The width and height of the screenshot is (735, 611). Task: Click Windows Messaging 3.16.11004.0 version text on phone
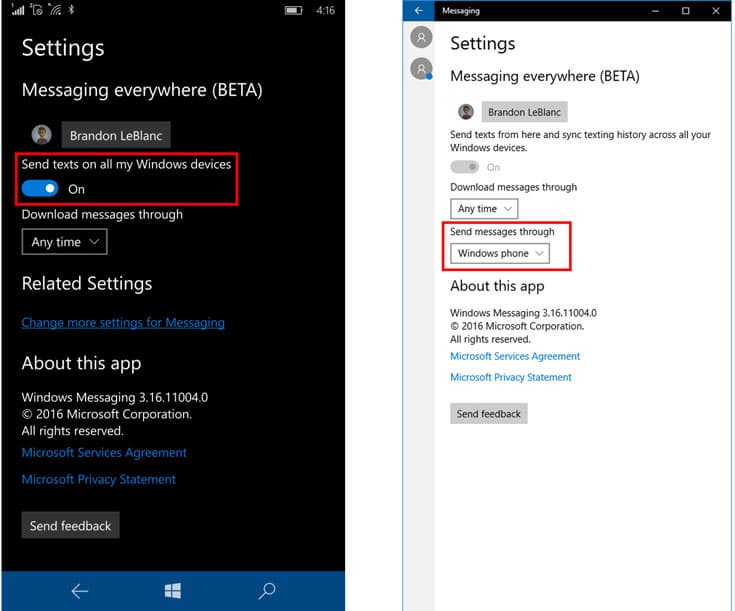115,398
